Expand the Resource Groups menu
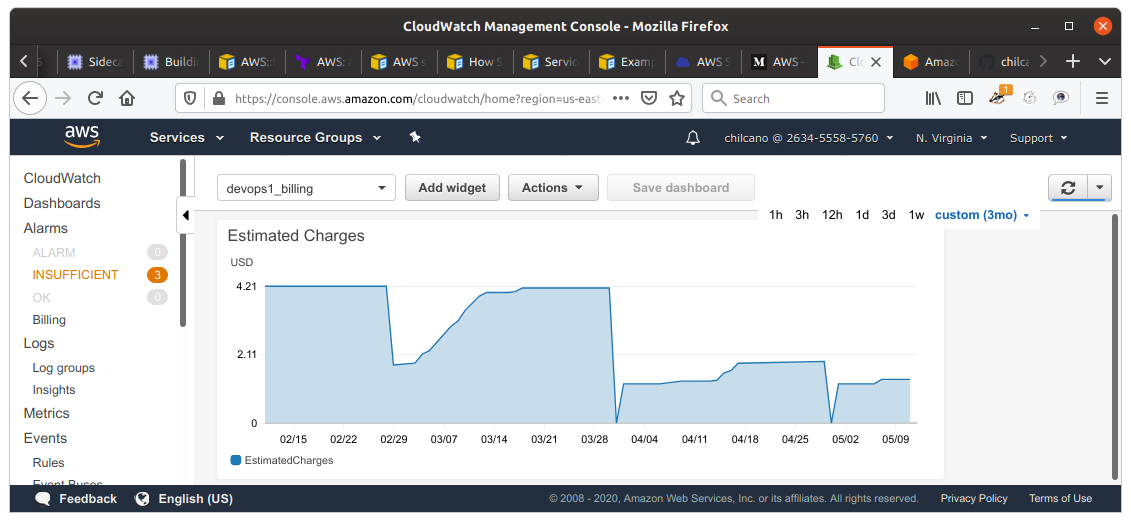The width and height of the screenshot is (1131, 522). pyautogui.click(x=315, y=138)
